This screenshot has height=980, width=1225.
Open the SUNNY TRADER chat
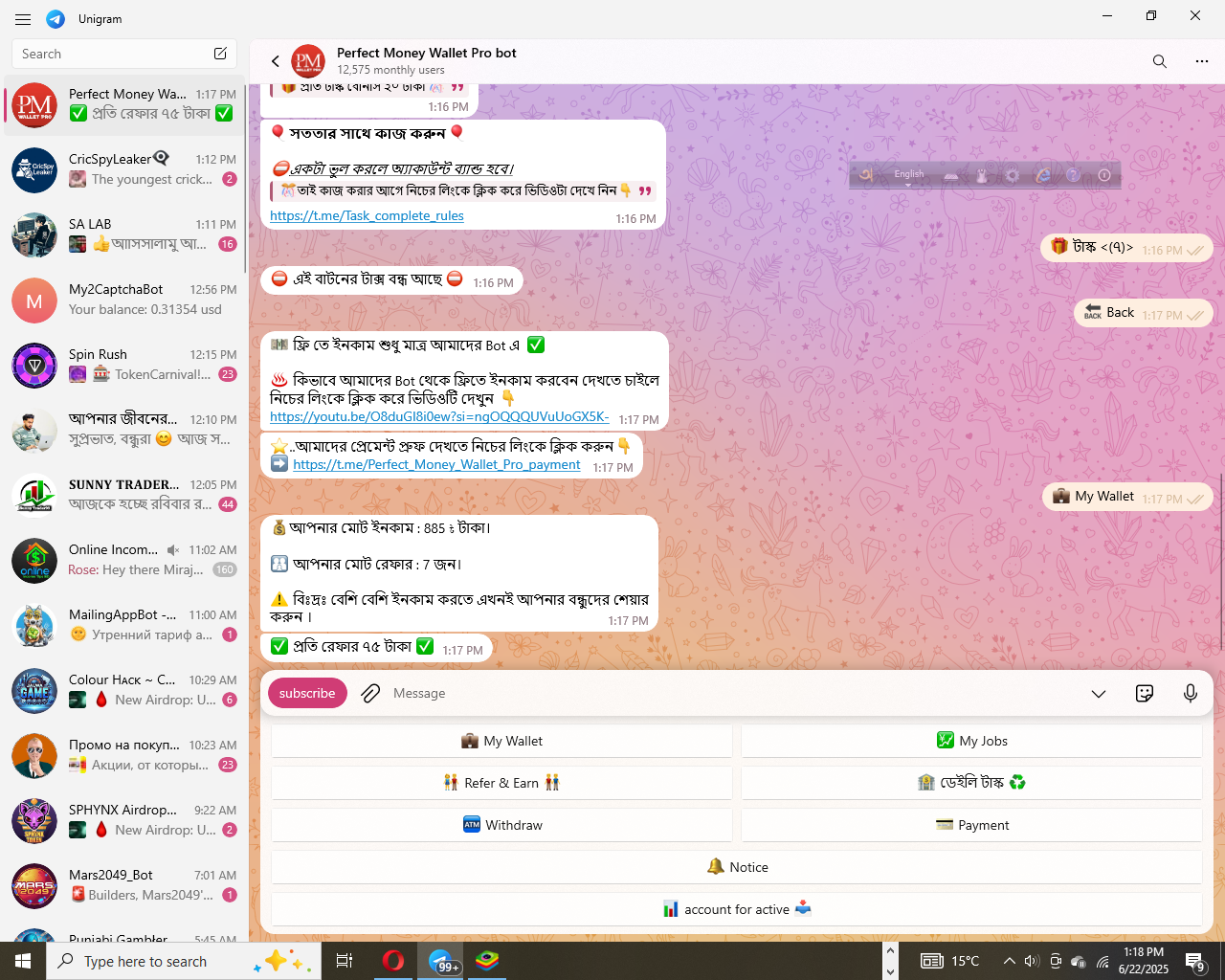coord(123,496)
